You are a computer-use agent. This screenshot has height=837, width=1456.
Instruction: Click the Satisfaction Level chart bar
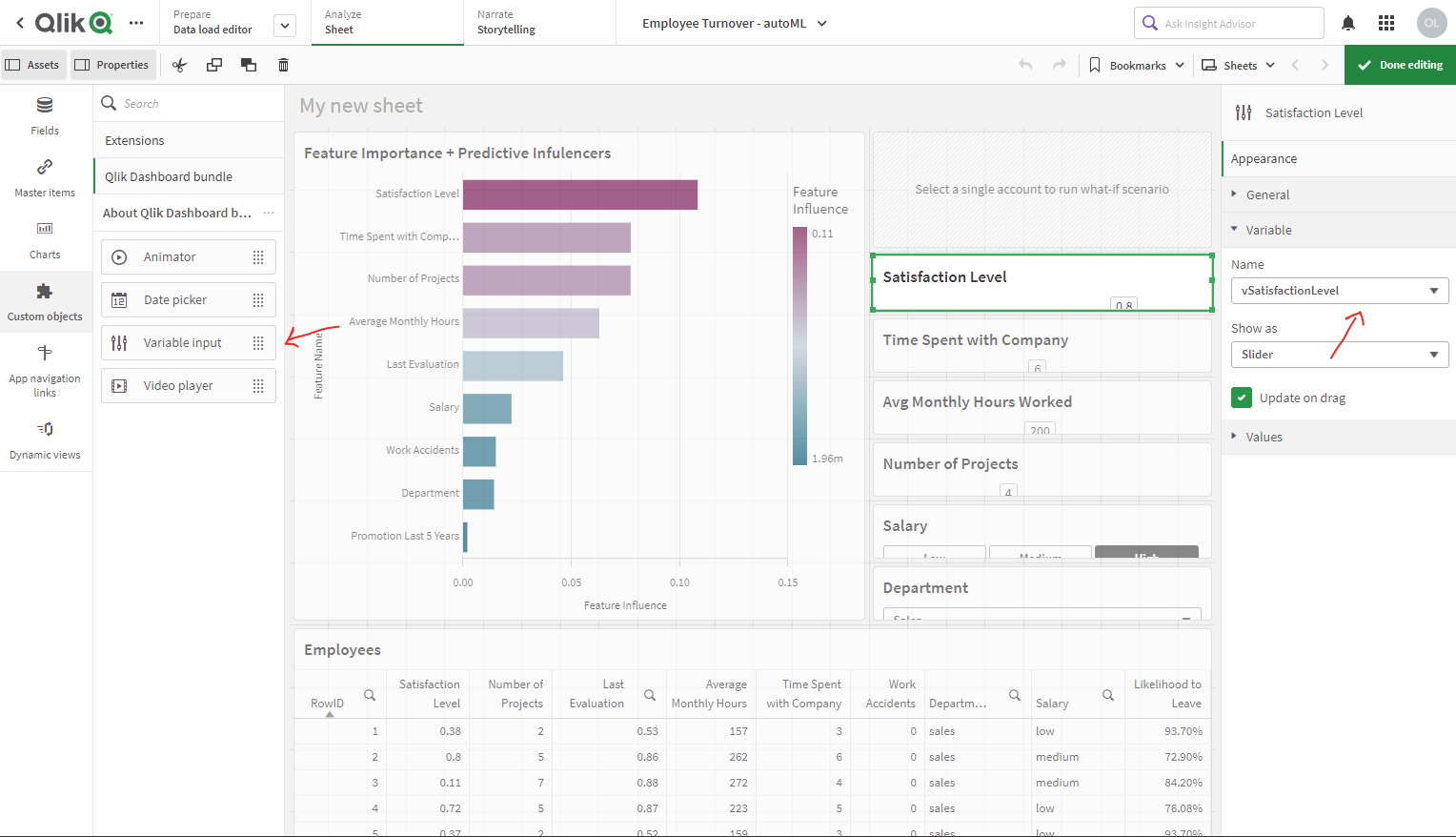(580, 194)
